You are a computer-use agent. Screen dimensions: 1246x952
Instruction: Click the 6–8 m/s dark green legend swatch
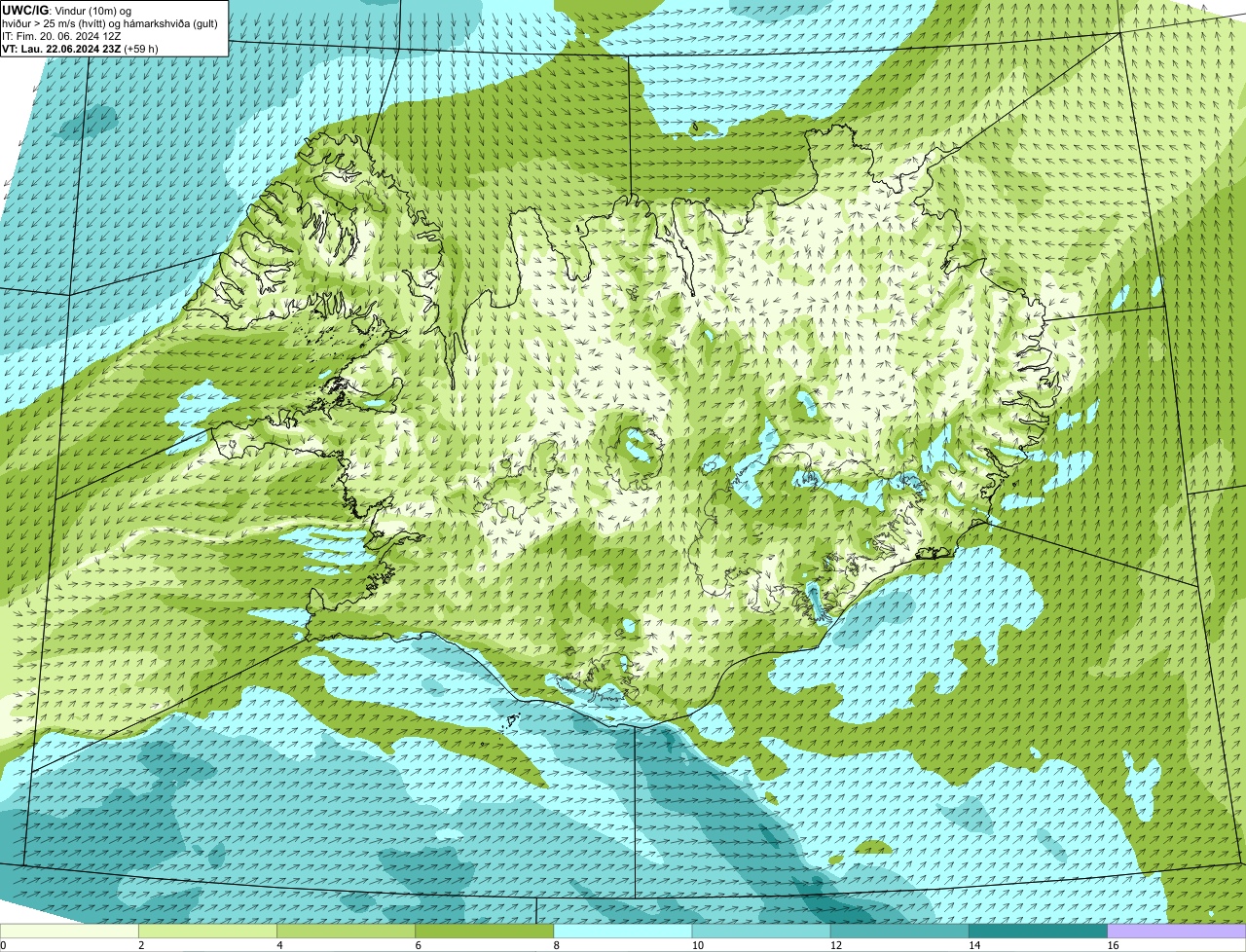(x=485, y=932)
